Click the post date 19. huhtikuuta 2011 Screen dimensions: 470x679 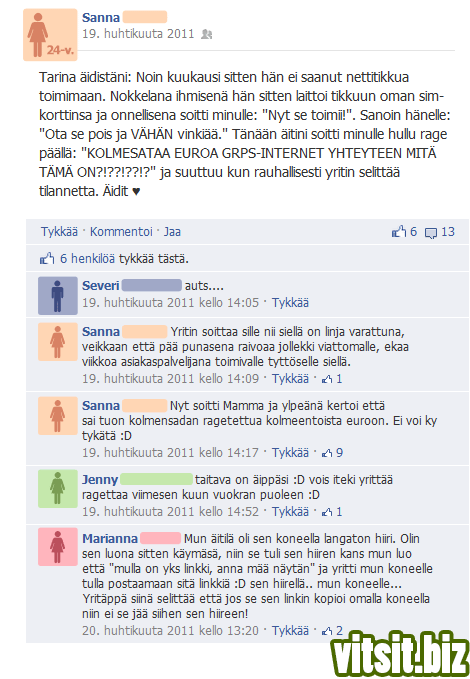coord(138,34)
